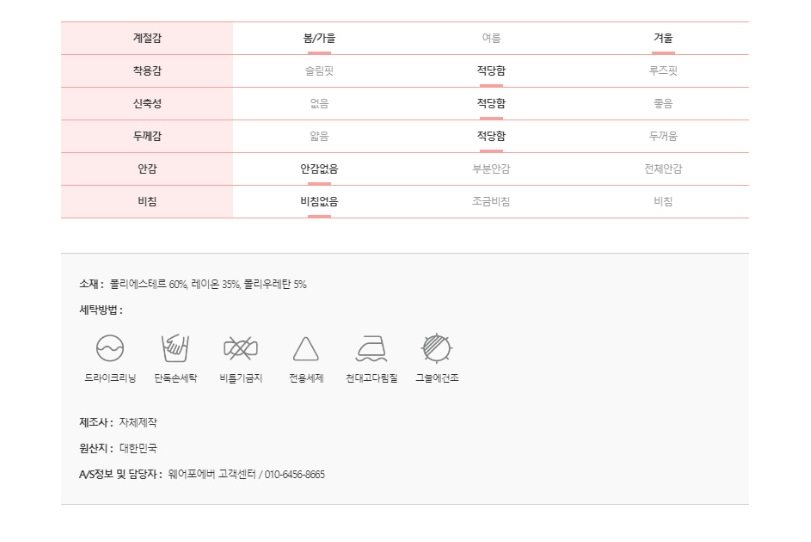
Task: Select the ironing with cloth (천대고다림질) icon
Action: pos(371,349)
